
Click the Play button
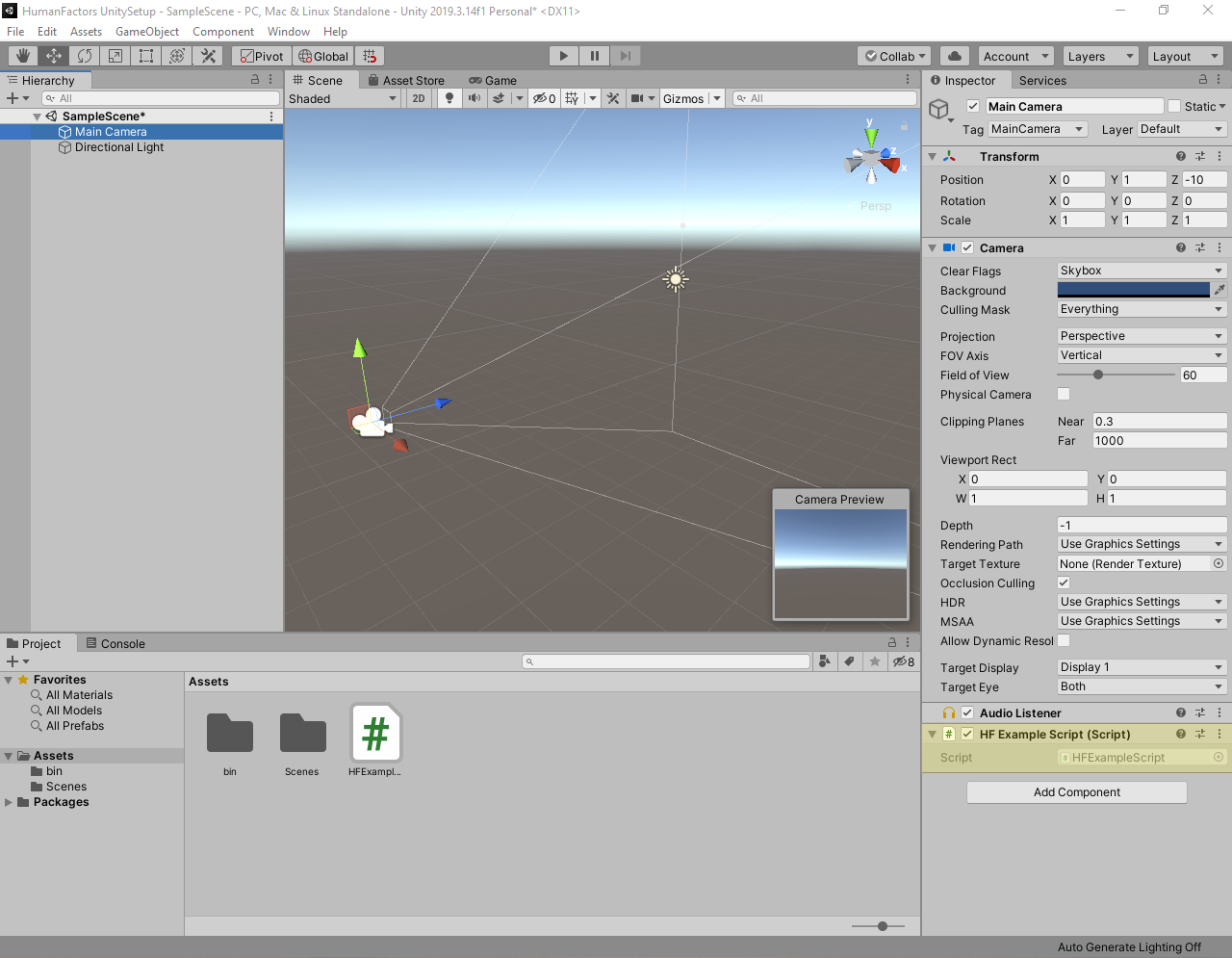coord(564,56)
